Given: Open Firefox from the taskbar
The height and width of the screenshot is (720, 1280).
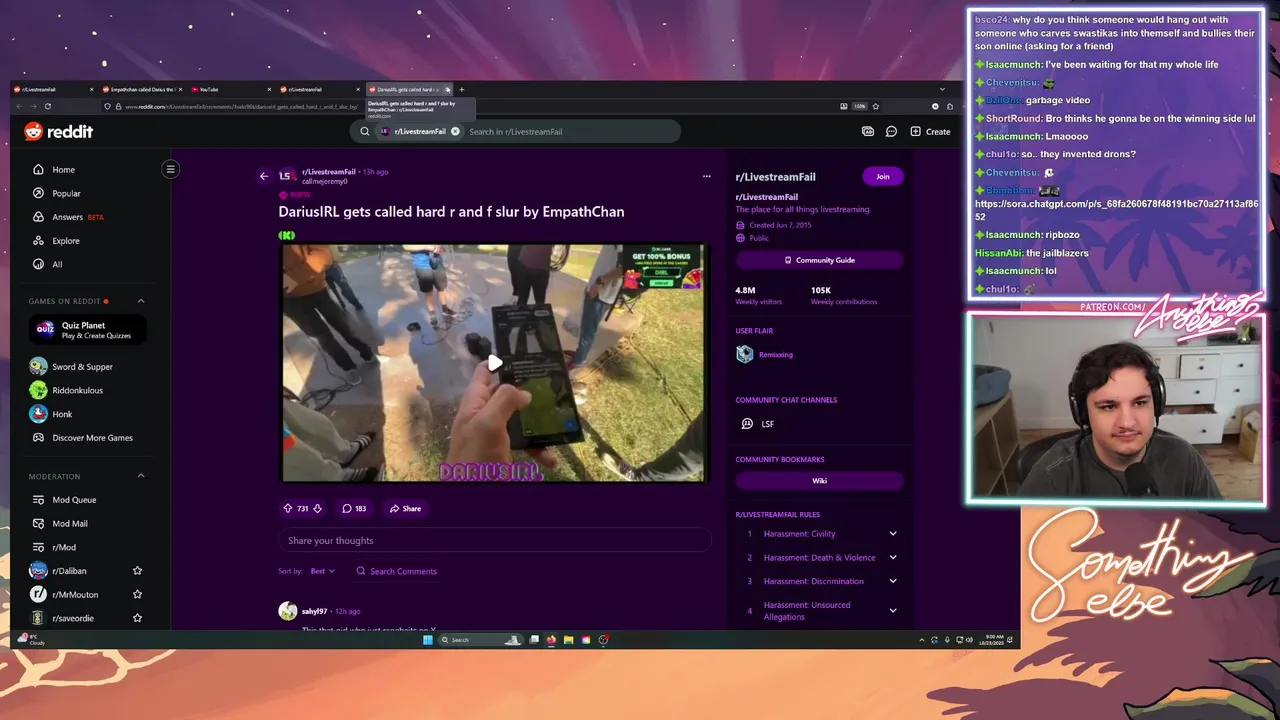Looking at the screenshot, I should [x=550, y=640].
